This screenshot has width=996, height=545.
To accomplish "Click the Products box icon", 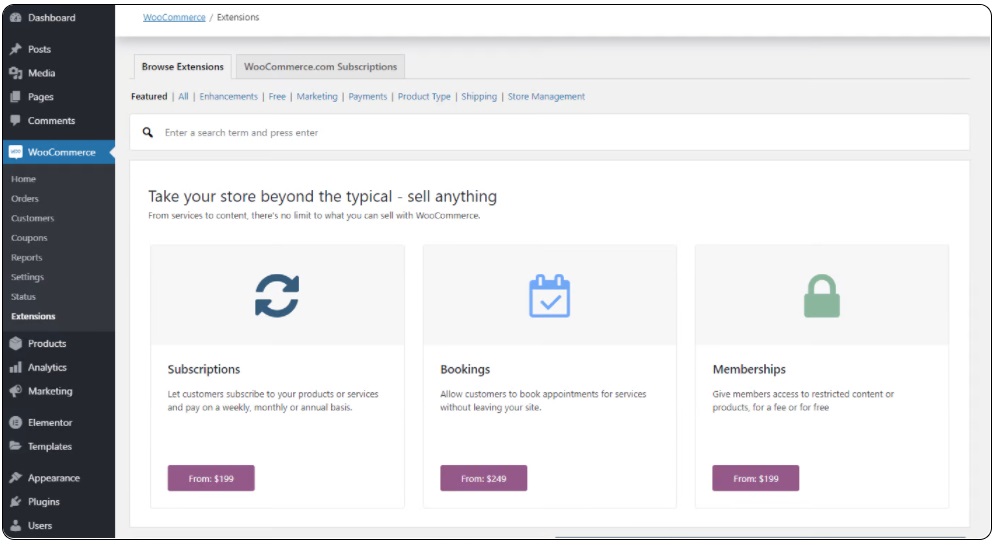I will click(16, 344).
